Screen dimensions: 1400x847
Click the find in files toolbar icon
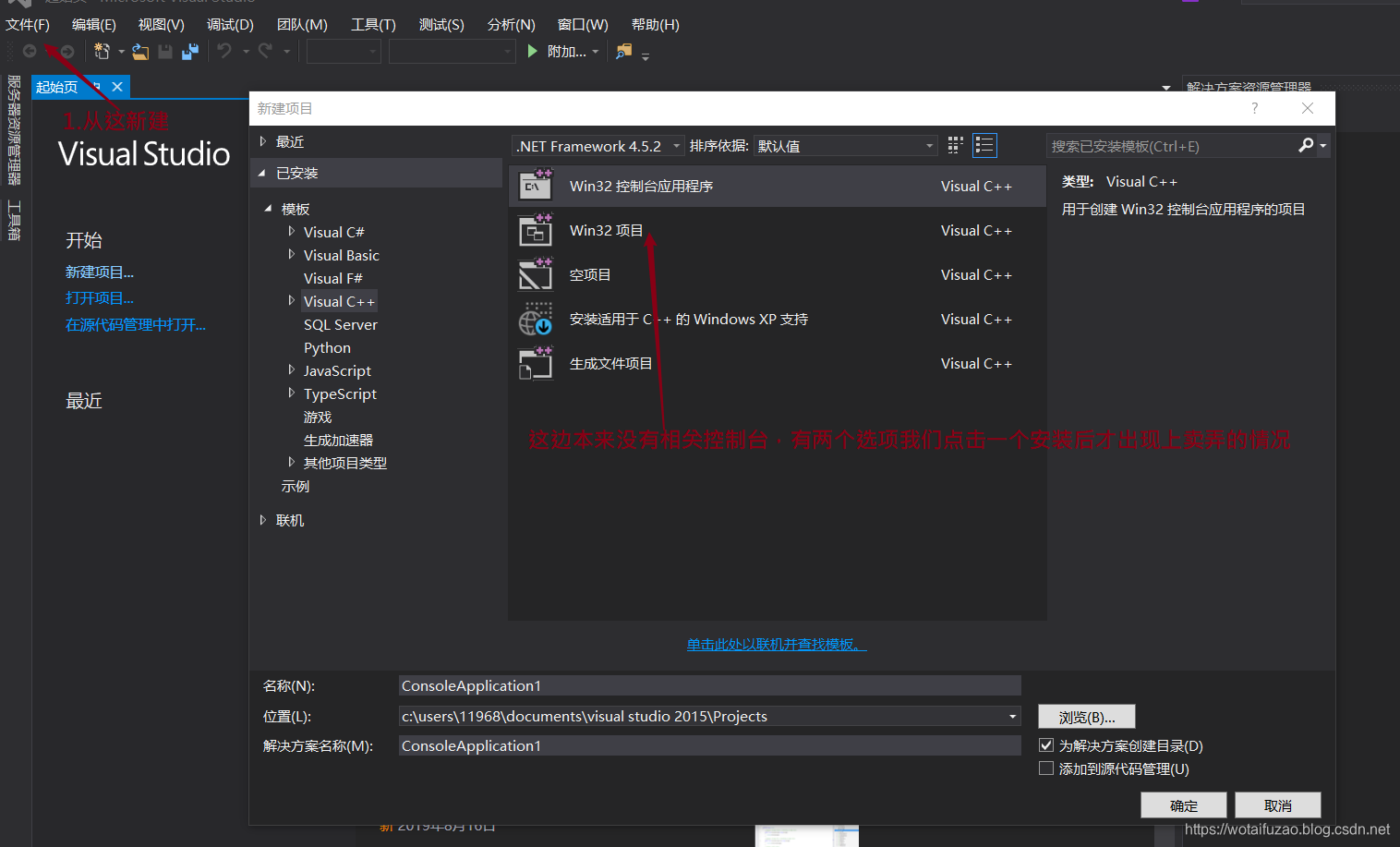[624, 51]
